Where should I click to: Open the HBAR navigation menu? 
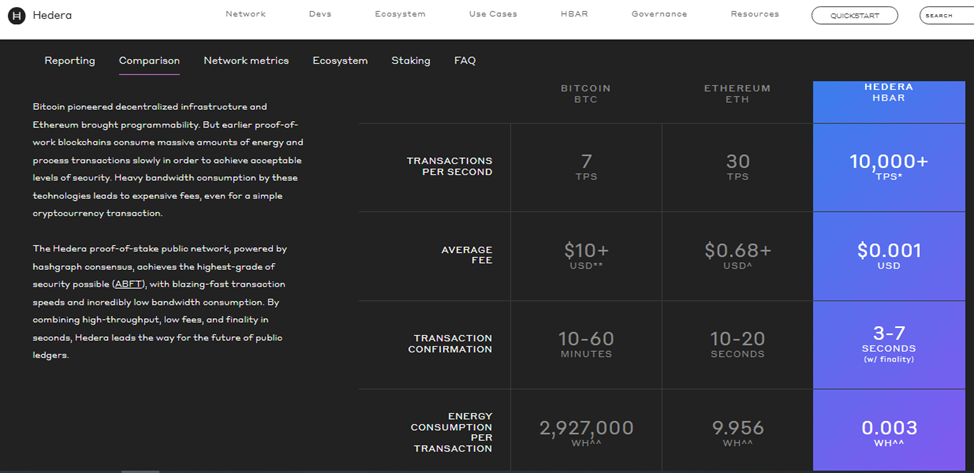(x=574, y=14)
